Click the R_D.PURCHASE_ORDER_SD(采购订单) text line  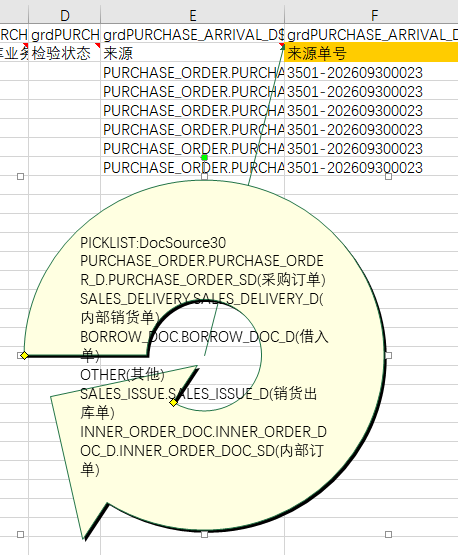pos(202,280)
